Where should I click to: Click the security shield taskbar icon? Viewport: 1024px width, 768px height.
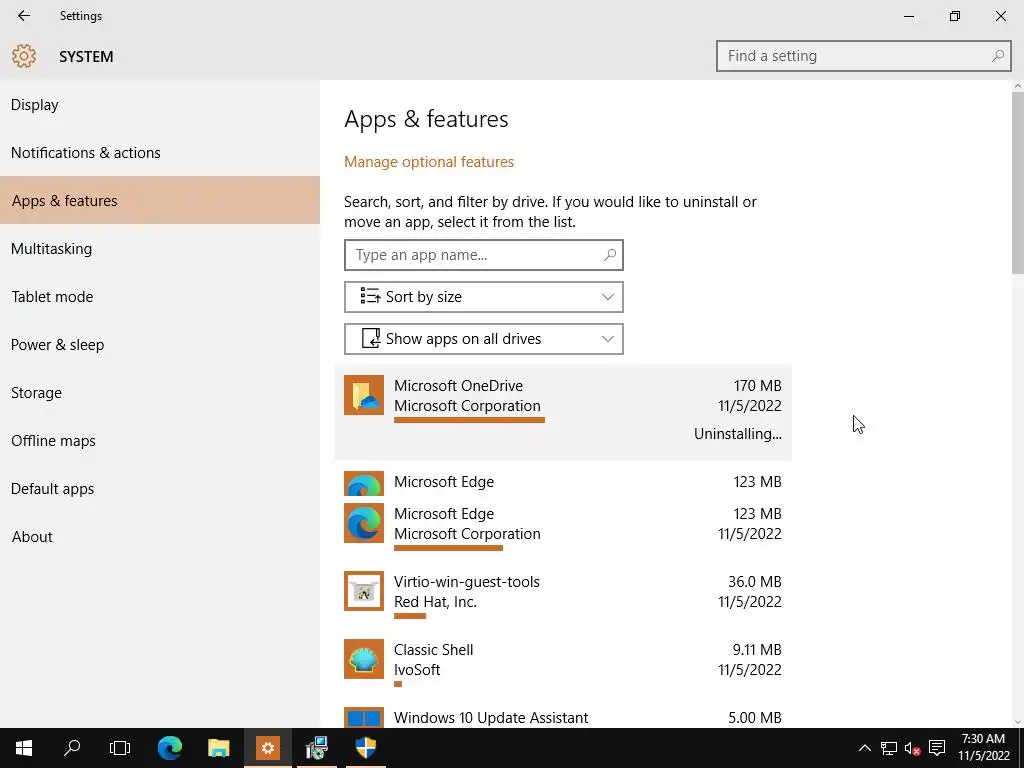pos(366,748)
